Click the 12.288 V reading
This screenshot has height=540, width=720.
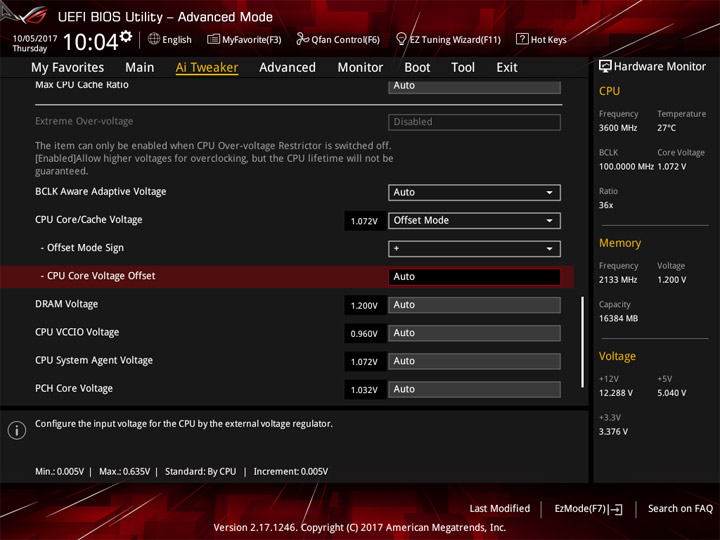pyautogui.click(x=615, y=393)
